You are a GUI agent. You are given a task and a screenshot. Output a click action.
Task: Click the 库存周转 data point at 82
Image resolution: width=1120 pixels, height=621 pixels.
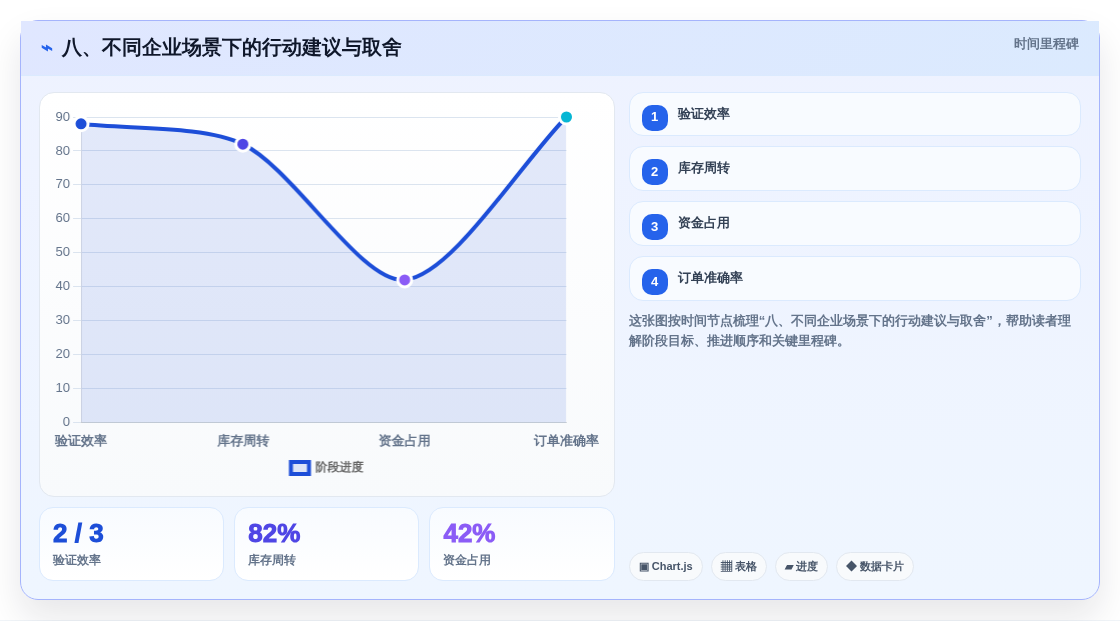coord(243,144)
